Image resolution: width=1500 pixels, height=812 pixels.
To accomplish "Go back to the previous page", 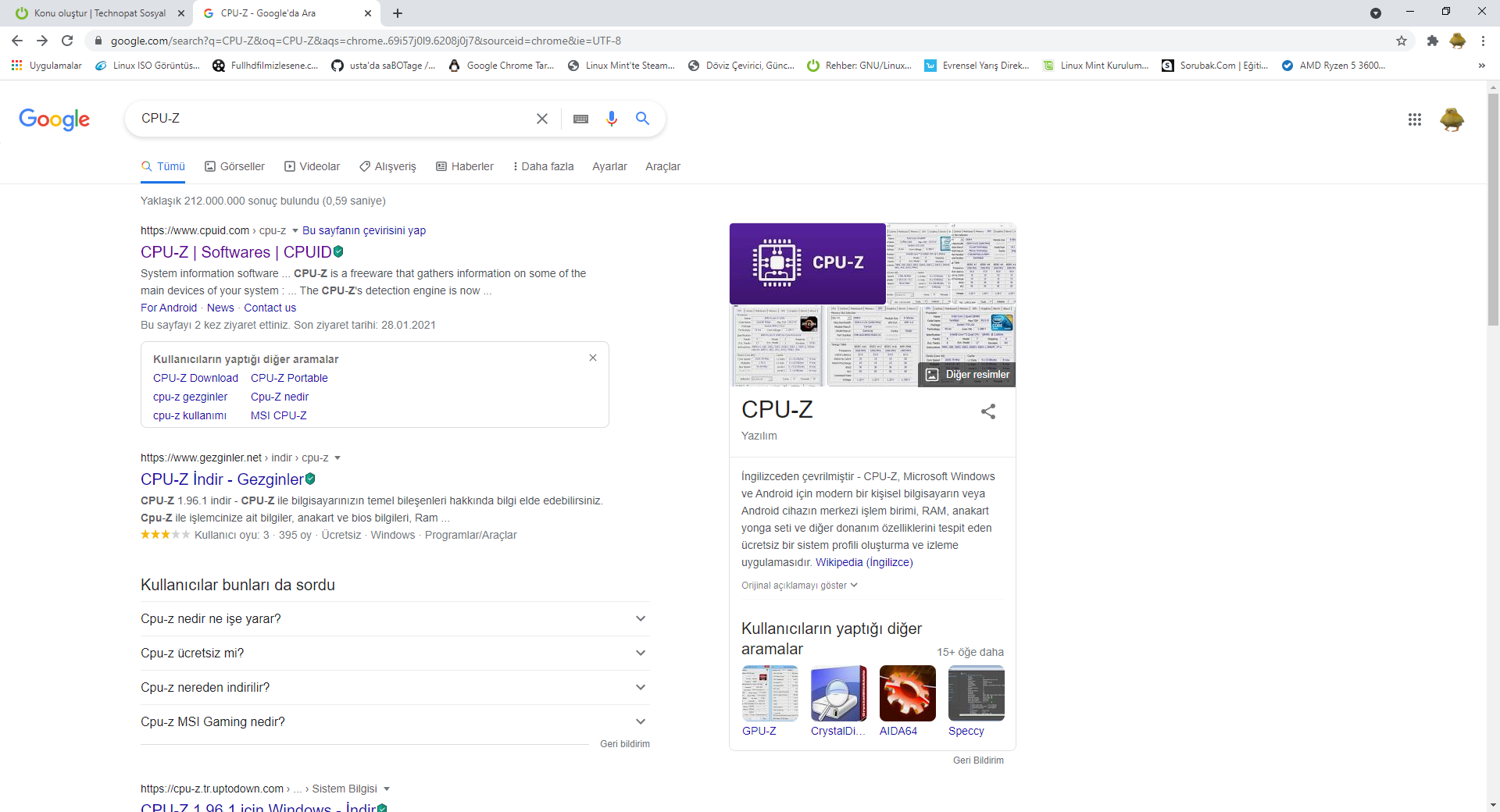I will (x=17, y=41).
